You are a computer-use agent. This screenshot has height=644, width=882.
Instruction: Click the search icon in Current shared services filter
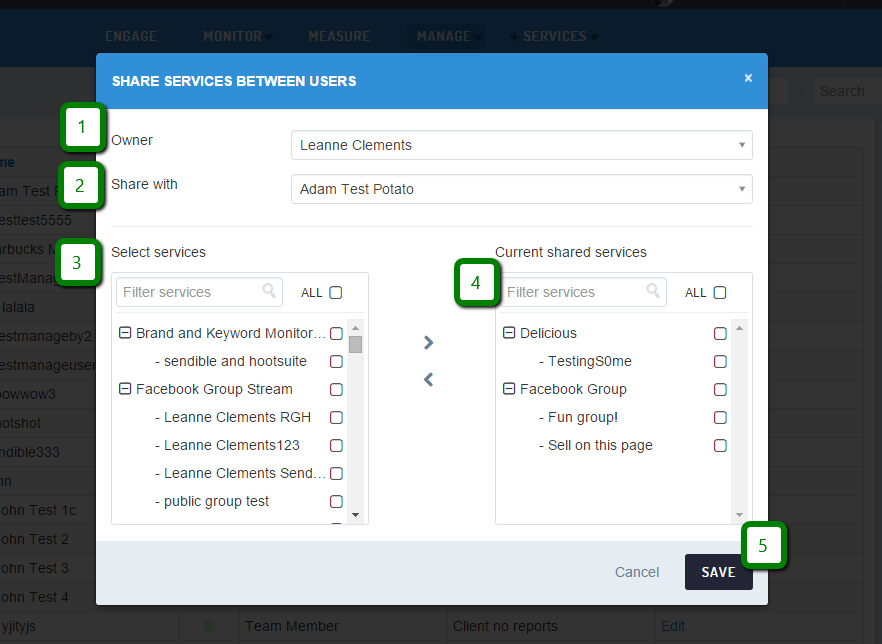(652, 290)
